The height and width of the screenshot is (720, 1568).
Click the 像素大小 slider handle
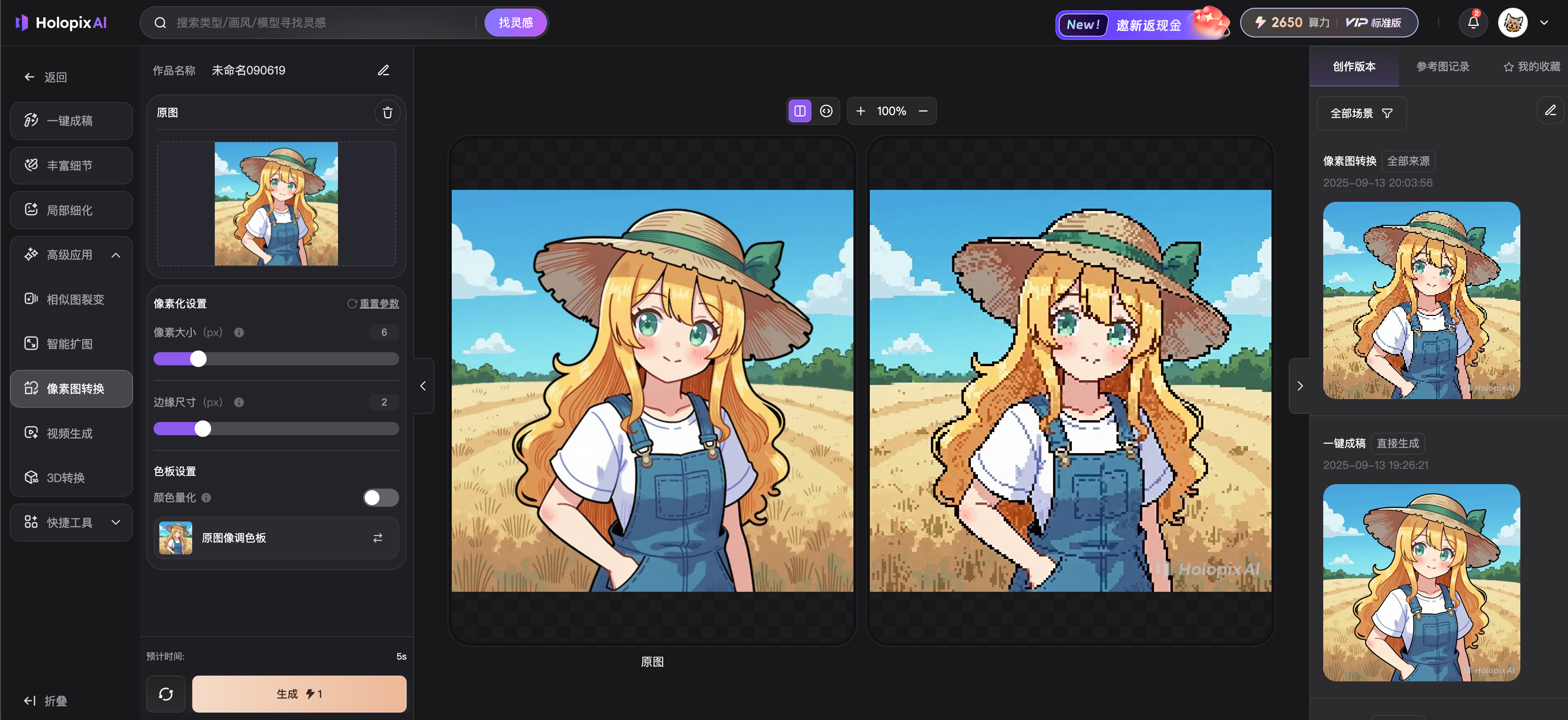tap(198, 359)
